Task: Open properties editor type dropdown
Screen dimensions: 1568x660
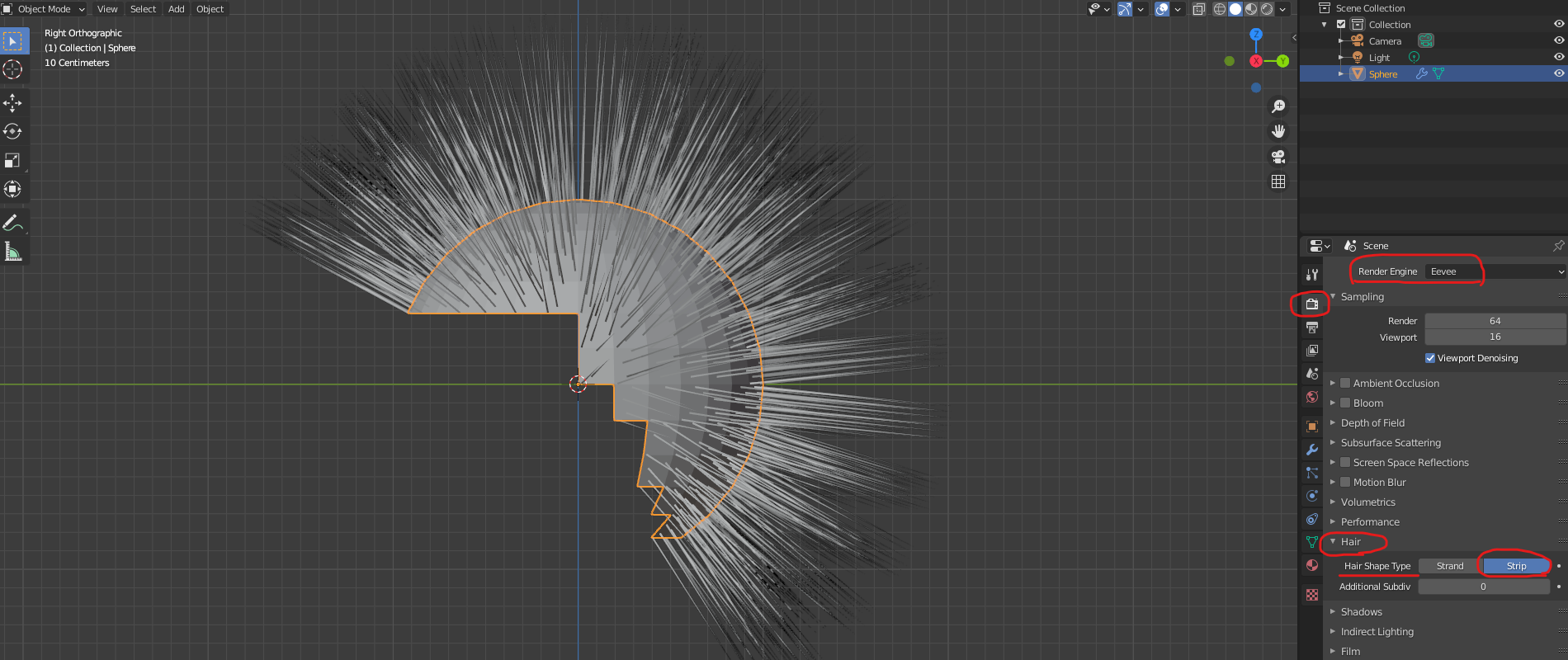Action: click(1320, 246)
